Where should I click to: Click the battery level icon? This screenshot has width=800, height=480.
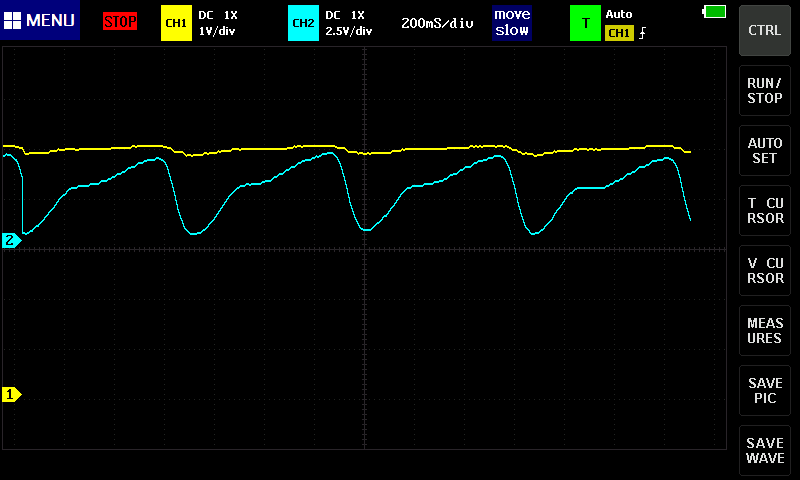tap(714, 11)
